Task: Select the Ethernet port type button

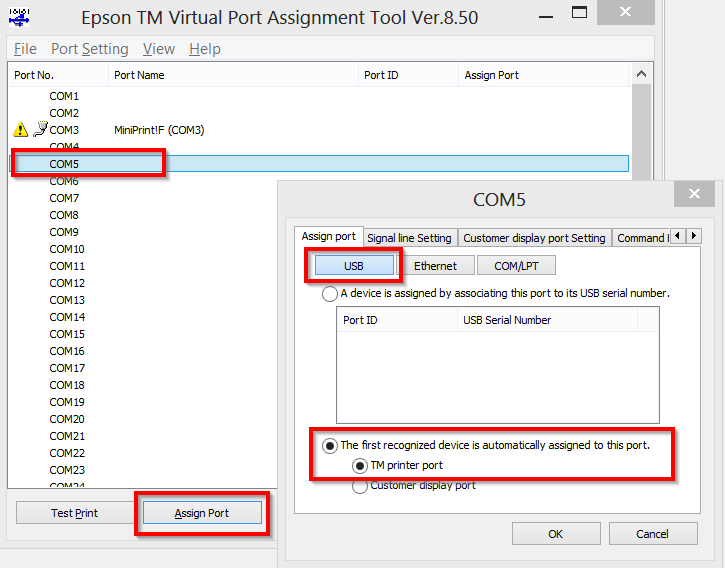Action: coord(435,266)
